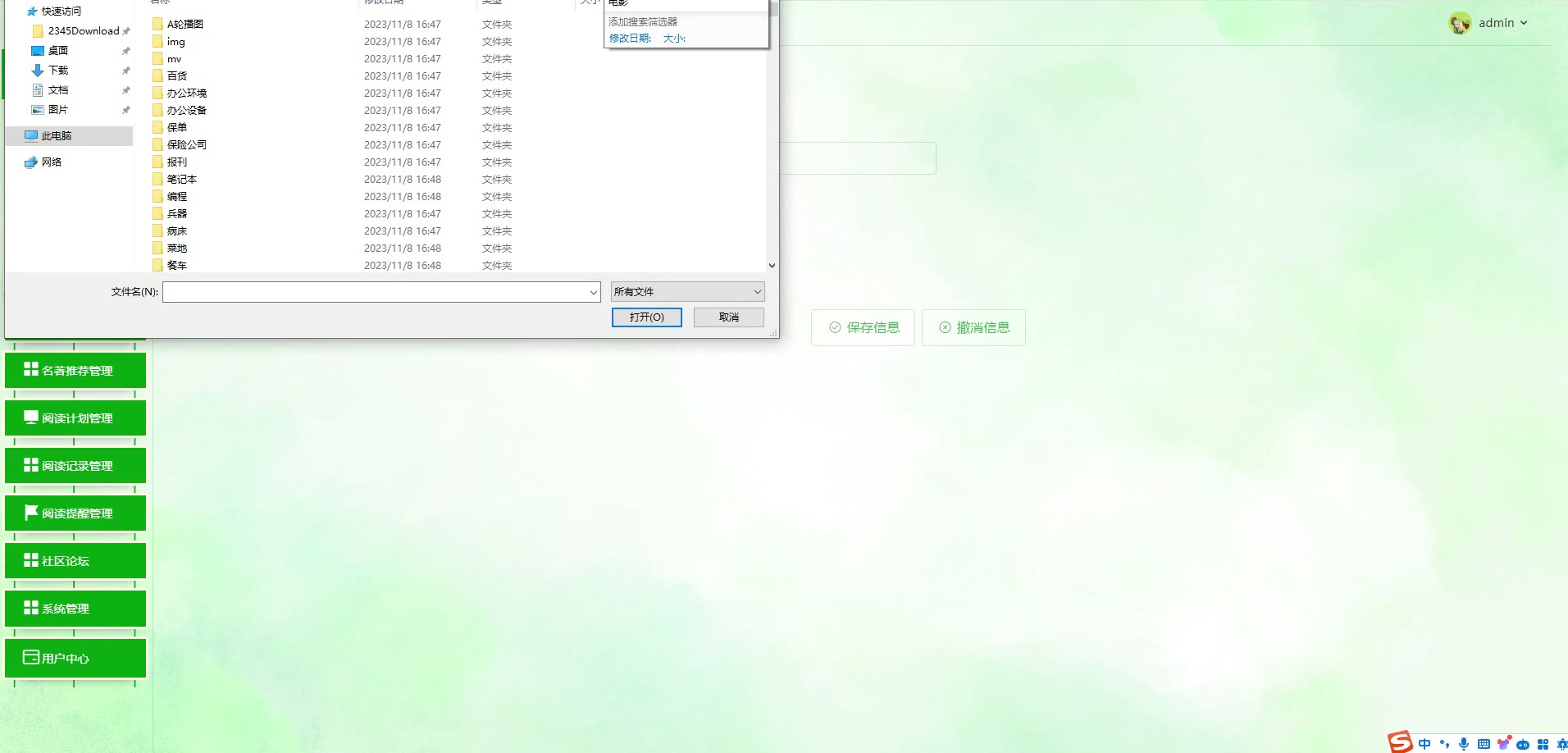Select the 兵器 folder
This screenshot has height=753, width=1568.
177,213
